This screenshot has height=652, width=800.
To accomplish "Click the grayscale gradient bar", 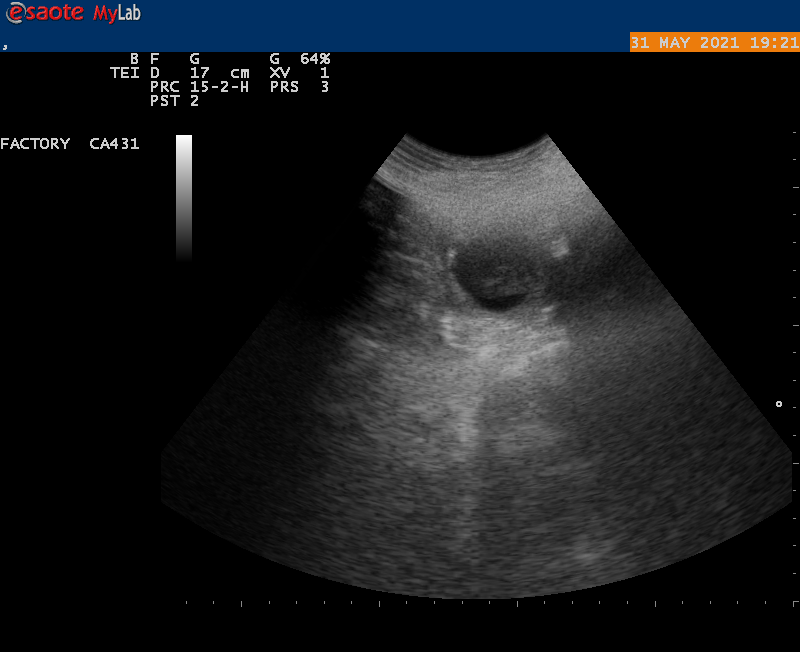I will click(184, 197).
